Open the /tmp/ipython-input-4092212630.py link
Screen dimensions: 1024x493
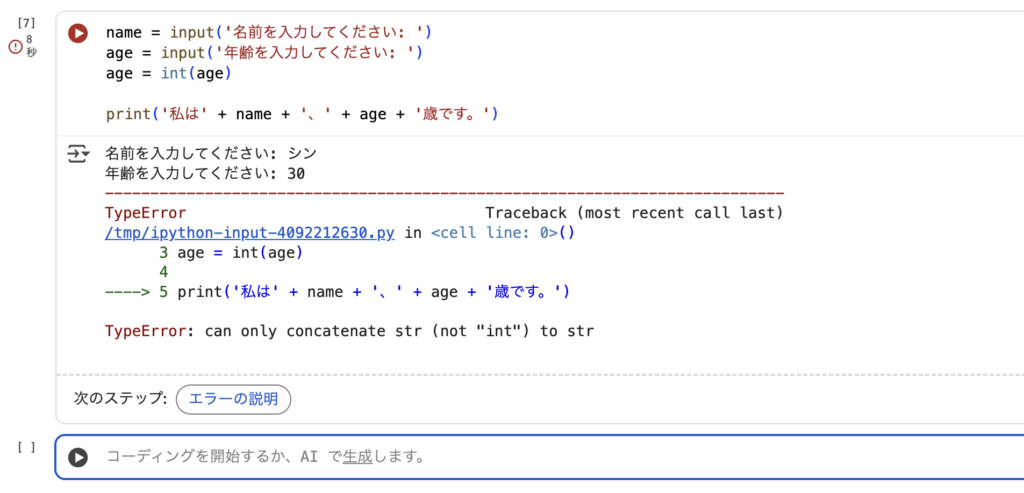(x=250, y=233)
